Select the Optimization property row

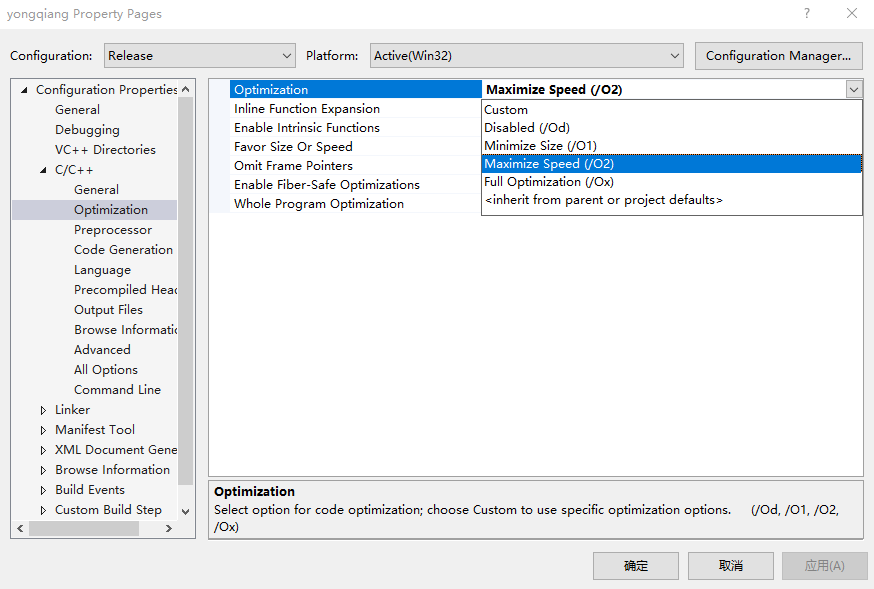[356, 90]
